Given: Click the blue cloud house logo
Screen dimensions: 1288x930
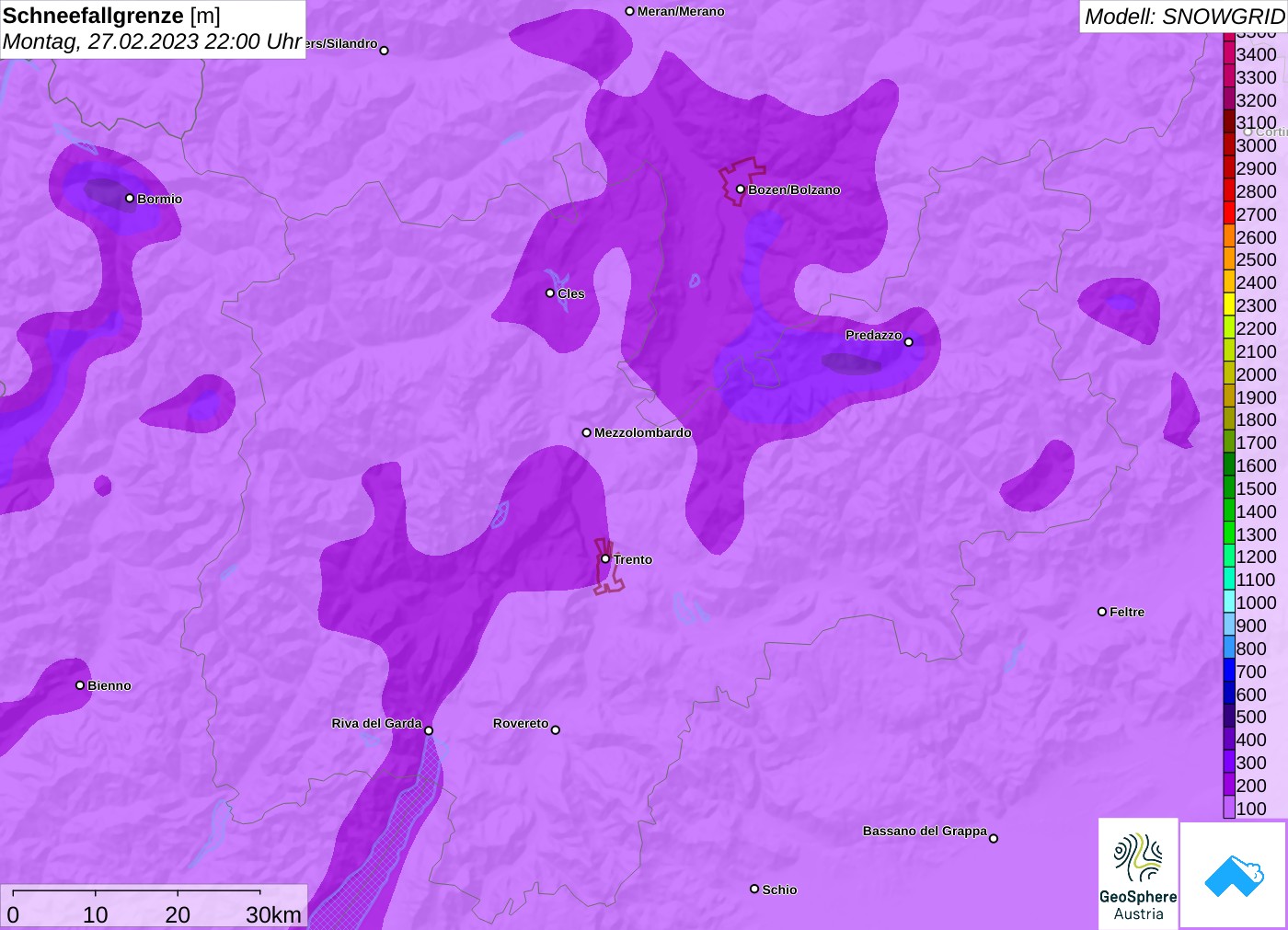Looking at the screenshot, I should click(1234, 875).
